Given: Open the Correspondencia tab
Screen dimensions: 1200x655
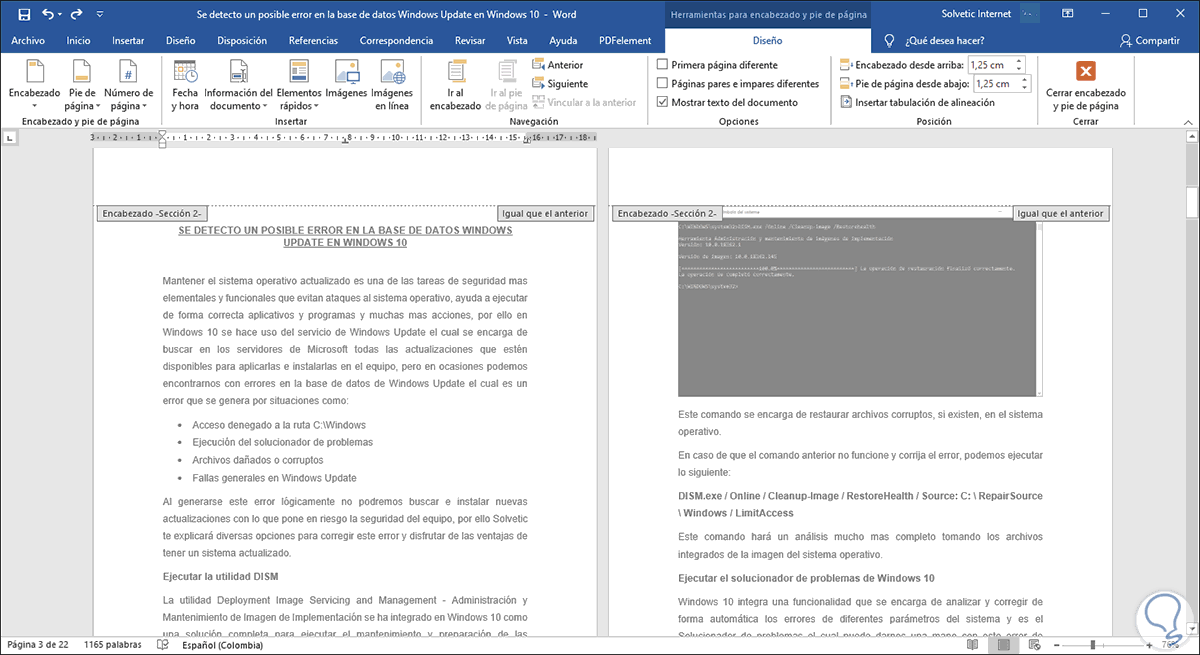Looking at the screenshot, I should [x=396, y=41].
